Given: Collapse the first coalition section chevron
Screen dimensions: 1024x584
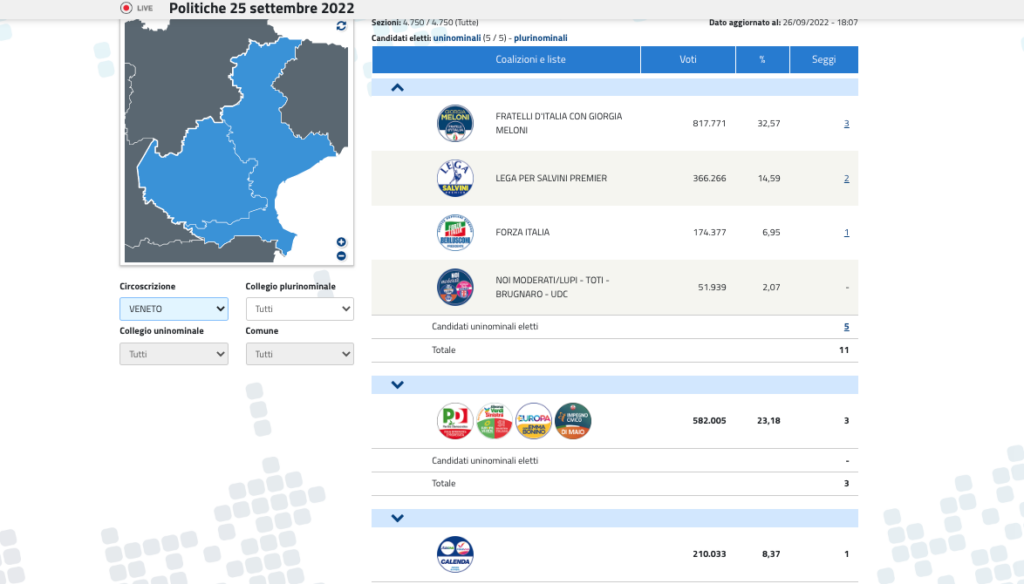Looking at the screenshot, I should point(397,88).
